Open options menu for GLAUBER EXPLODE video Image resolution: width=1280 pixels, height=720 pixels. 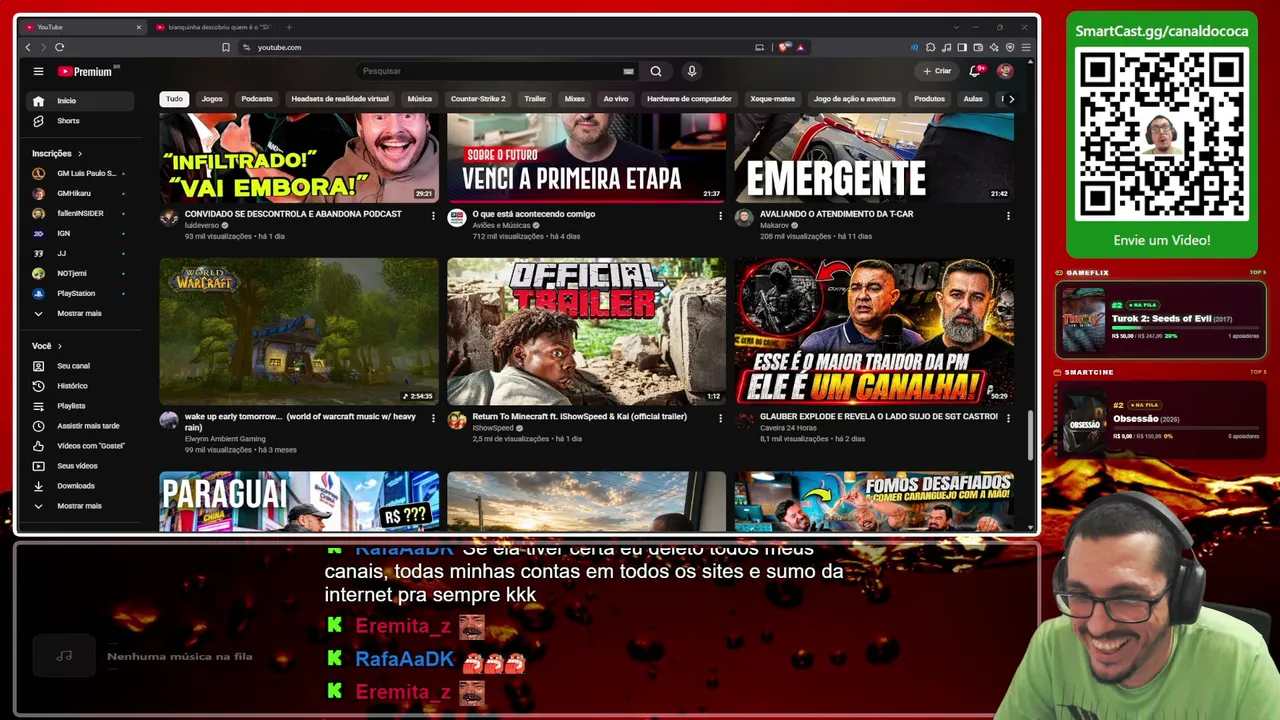[x=1008, y=418]
